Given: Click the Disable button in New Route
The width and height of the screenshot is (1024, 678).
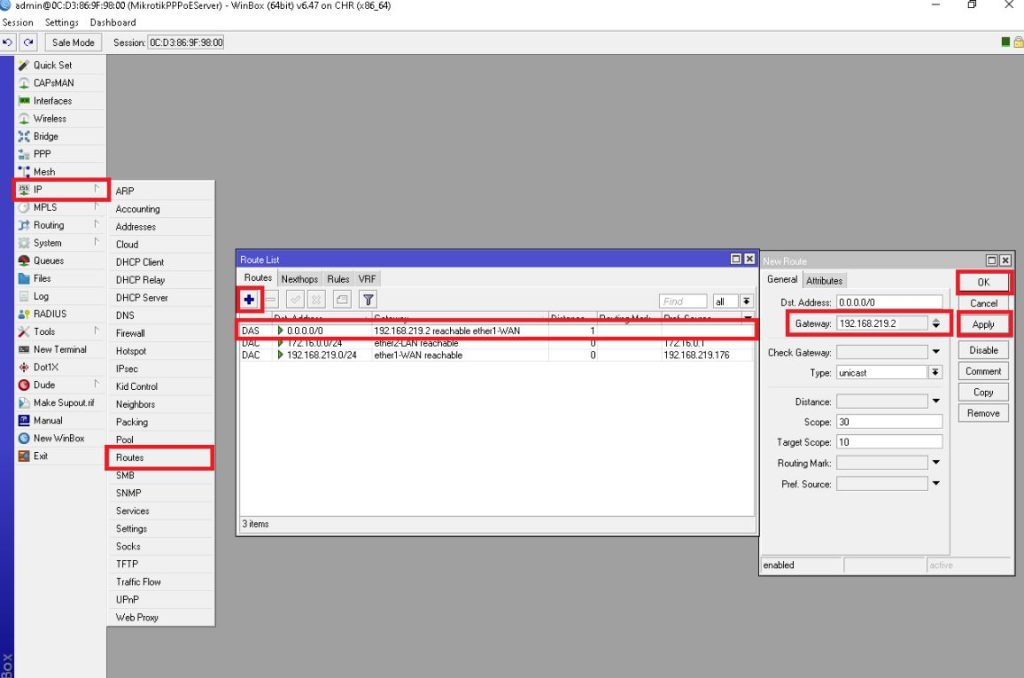Looking at the screenshot, I should click(984, 350).
